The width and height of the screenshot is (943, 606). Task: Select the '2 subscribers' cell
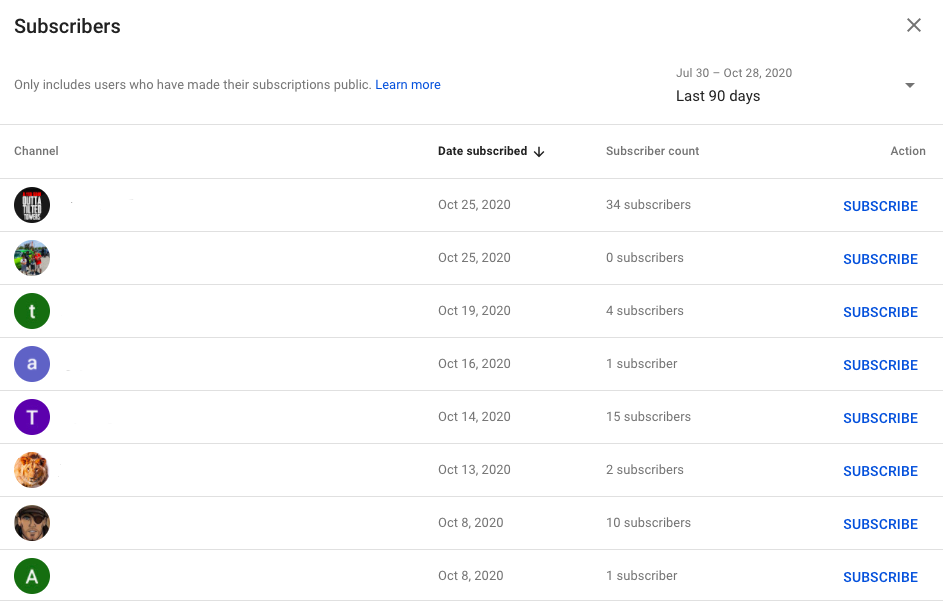pyautogui.click(x=645, y=469)
